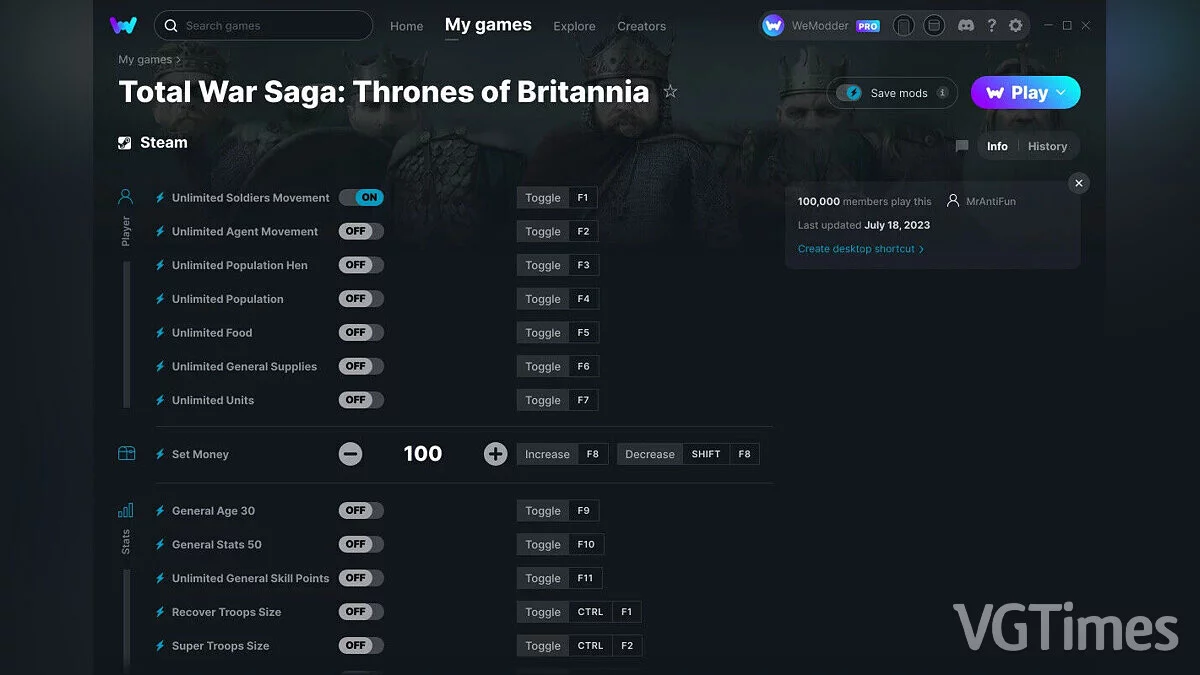This screenshot has height=675, width=1200.
Task: Disable the Unlimited Soldiers Movement toggle
Action: 361,197
